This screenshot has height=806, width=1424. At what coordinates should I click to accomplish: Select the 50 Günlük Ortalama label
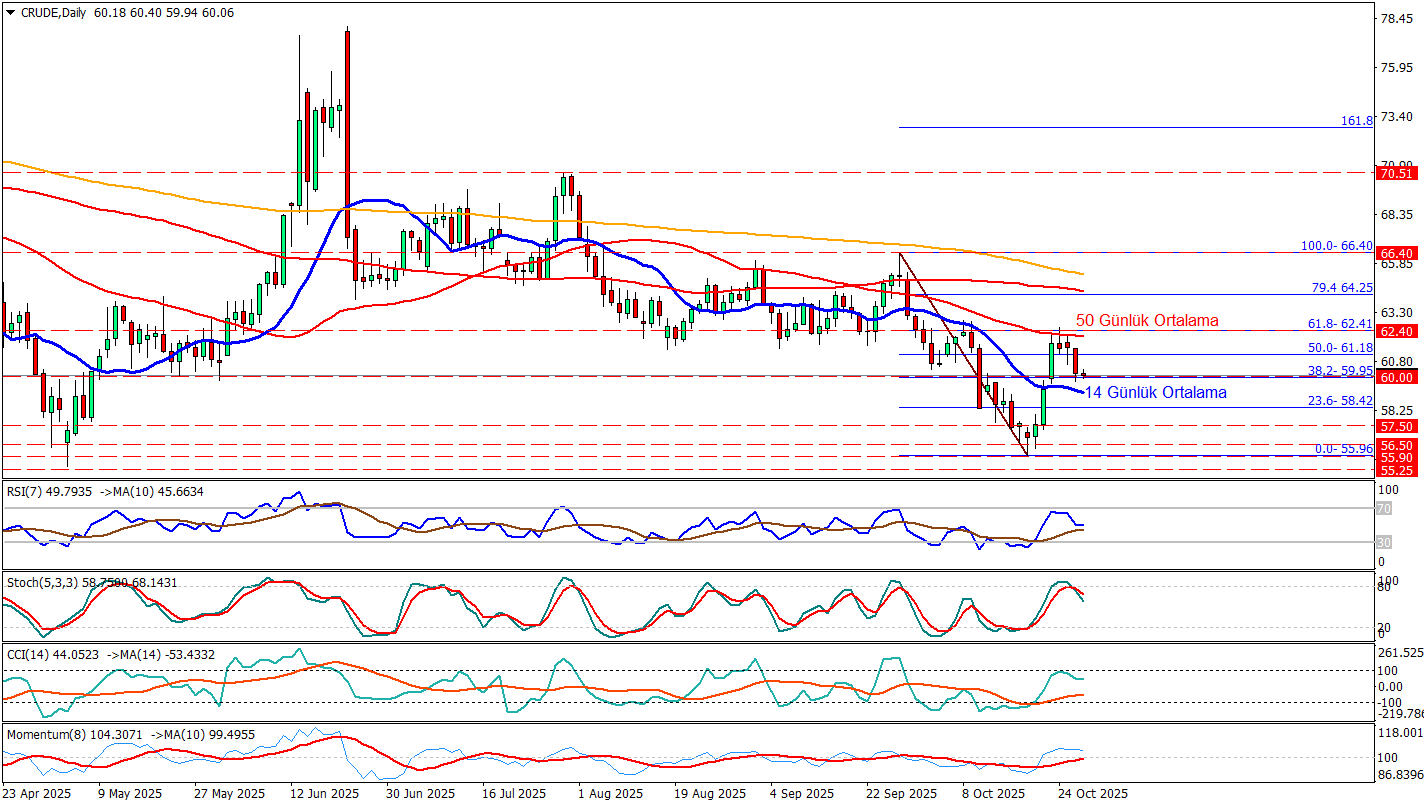pos(1146,321)
